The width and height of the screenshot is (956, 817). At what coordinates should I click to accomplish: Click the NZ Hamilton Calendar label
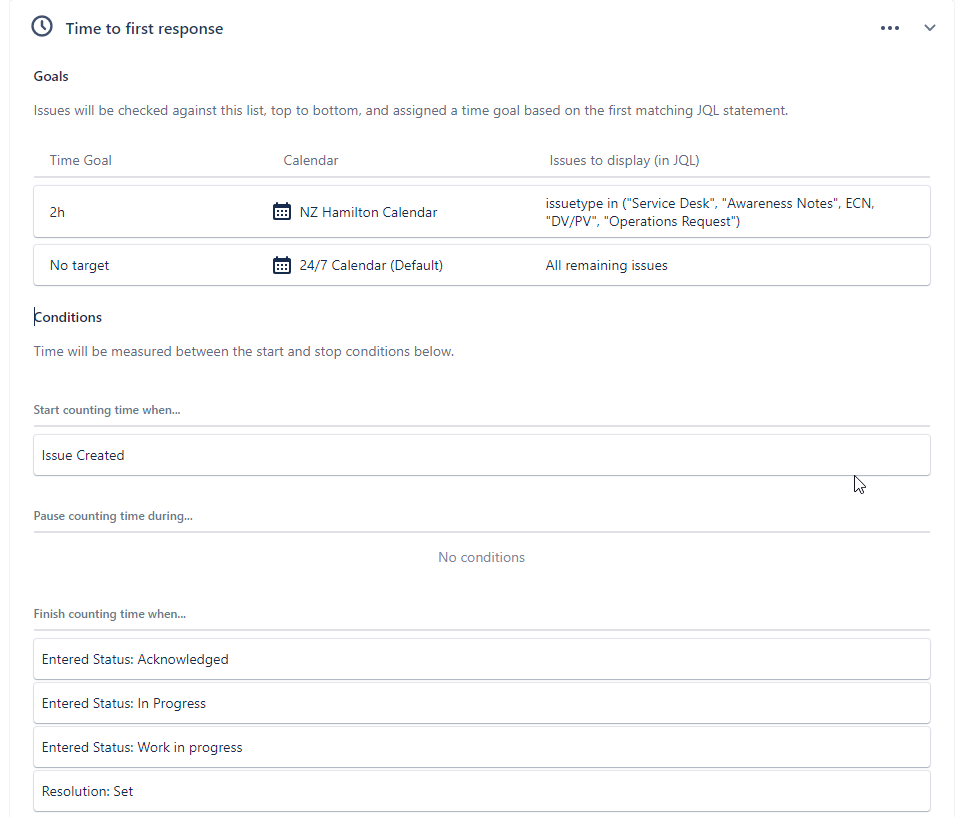(x=368, y=212)
